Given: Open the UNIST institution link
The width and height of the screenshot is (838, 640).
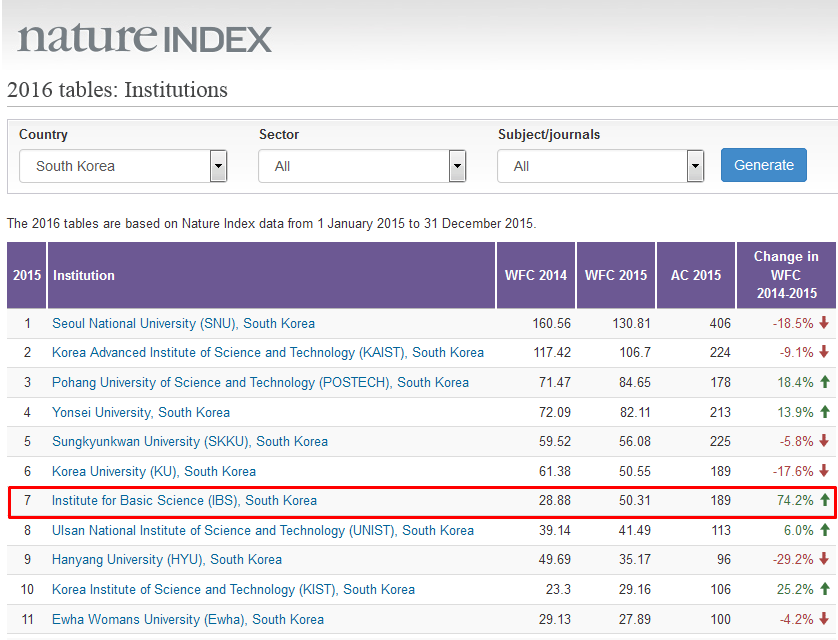Looking at the screenshot, I should point(263,530).
